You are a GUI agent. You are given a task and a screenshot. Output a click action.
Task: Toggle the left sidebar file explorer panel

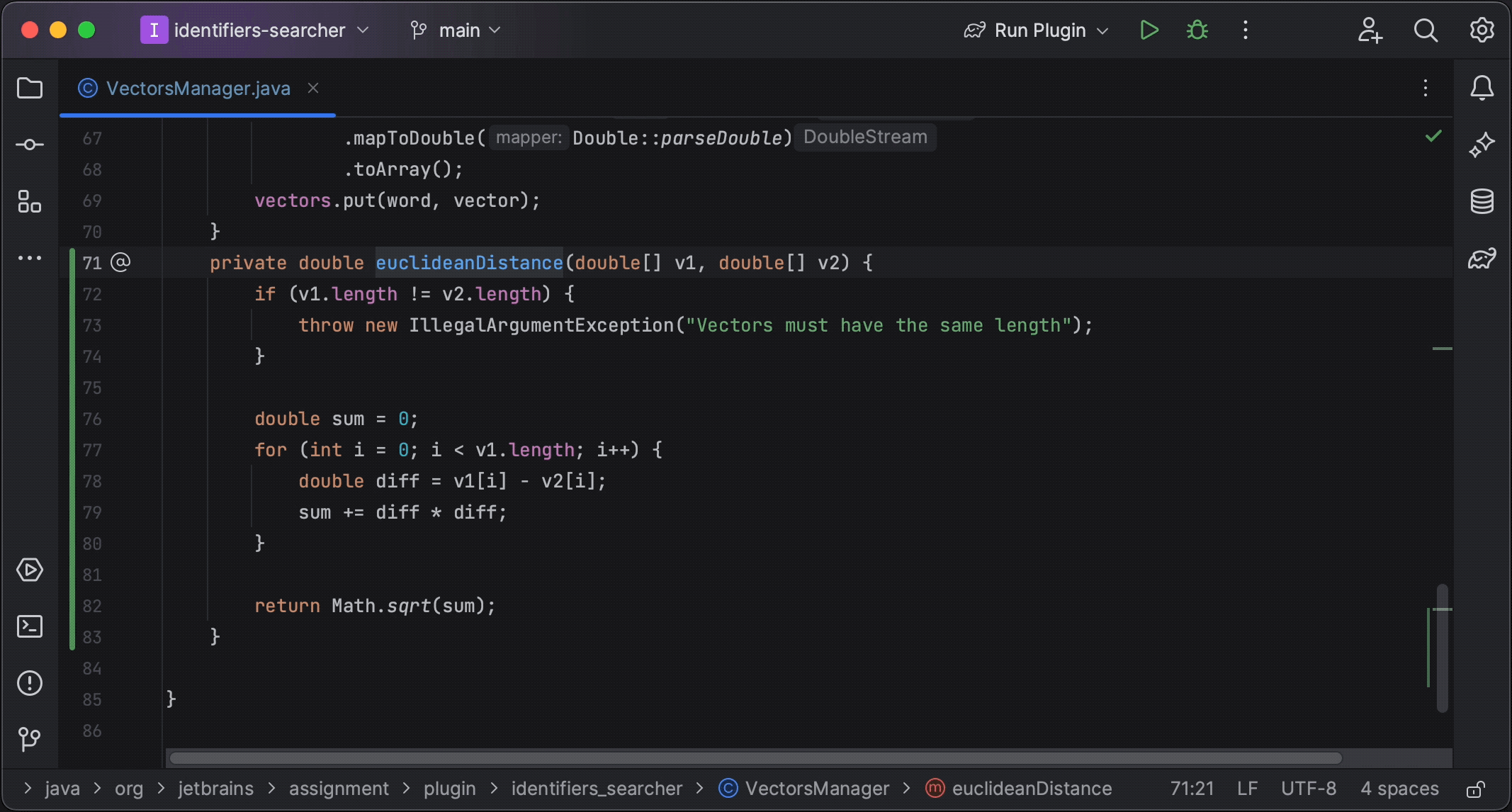pyautogui.click(x=29, y=88)
